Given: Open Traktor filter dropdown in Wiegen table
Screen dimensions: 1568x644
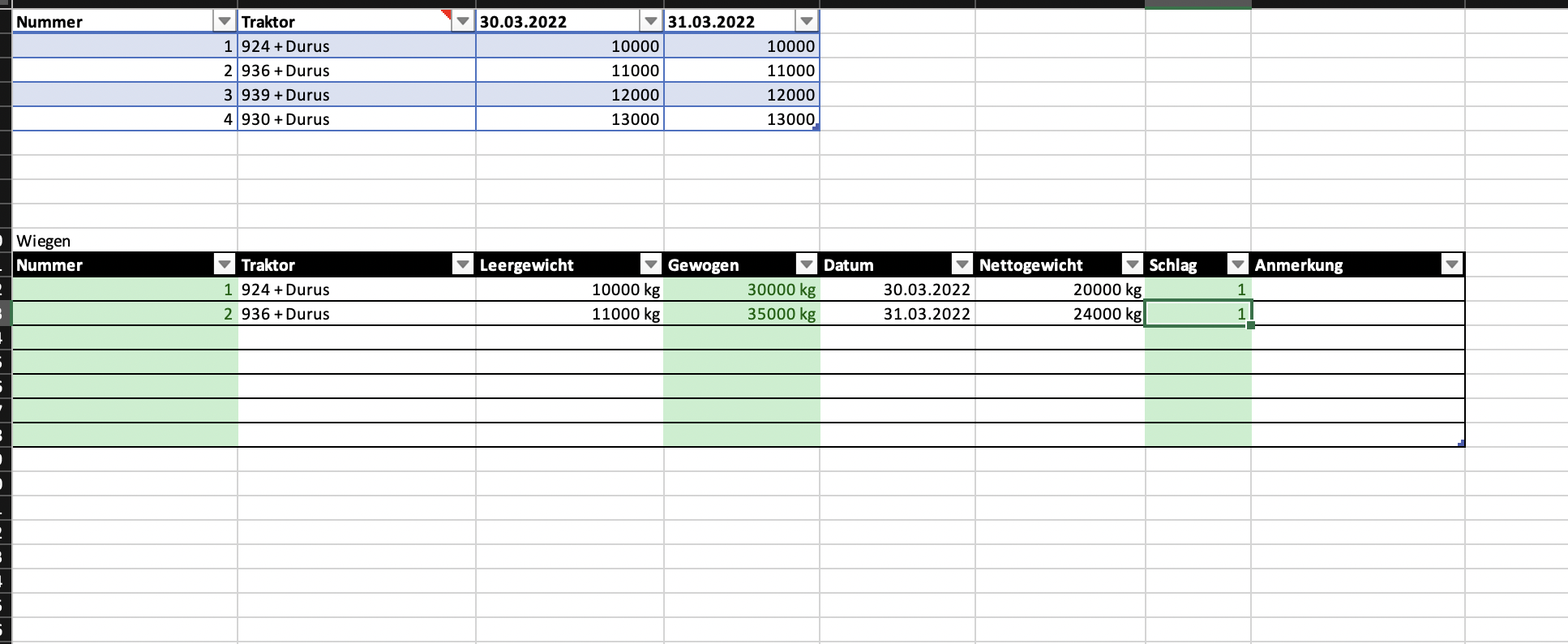Looking at the screenshot, I should [463, 264].
